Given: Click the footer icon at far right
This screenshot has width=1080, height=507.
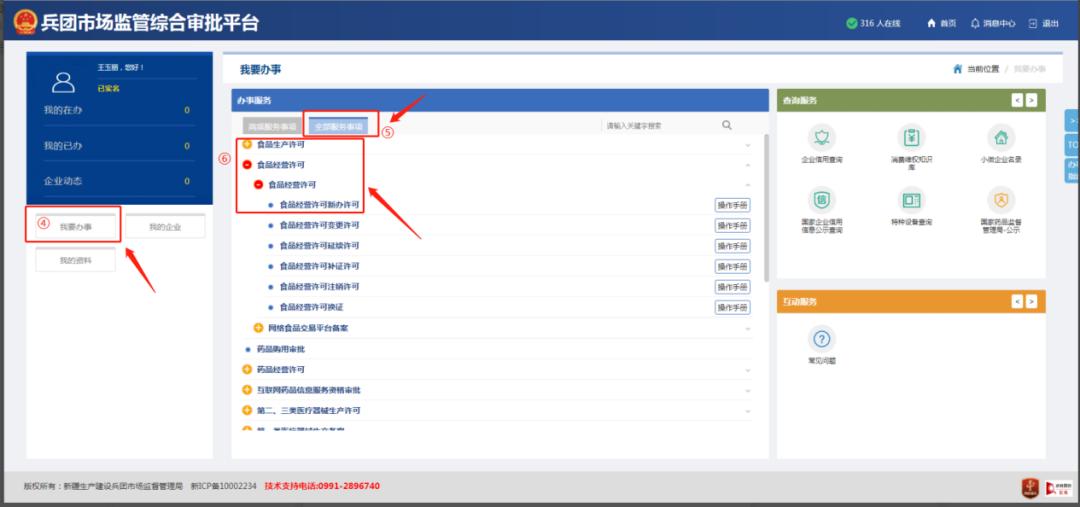Looking at the screenshot, I should tap(1059, 488).
